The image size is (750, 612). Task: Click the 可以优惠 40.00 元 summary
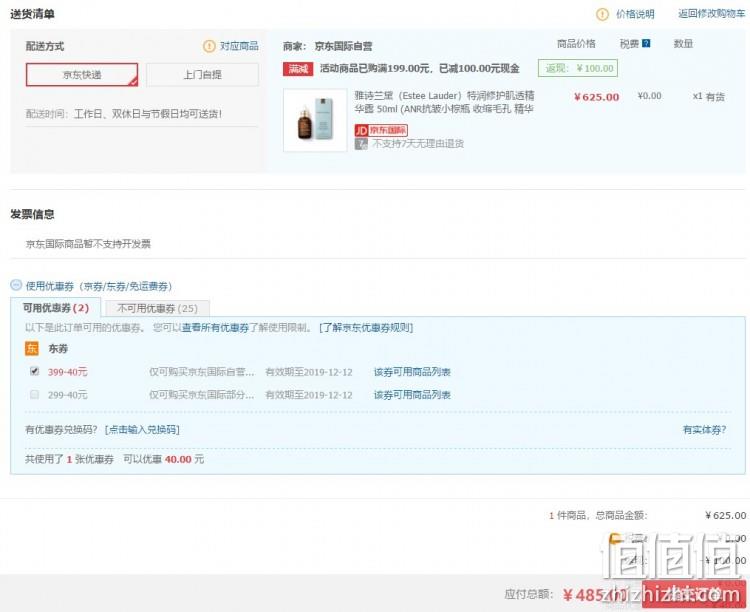(x=164, y=459)
